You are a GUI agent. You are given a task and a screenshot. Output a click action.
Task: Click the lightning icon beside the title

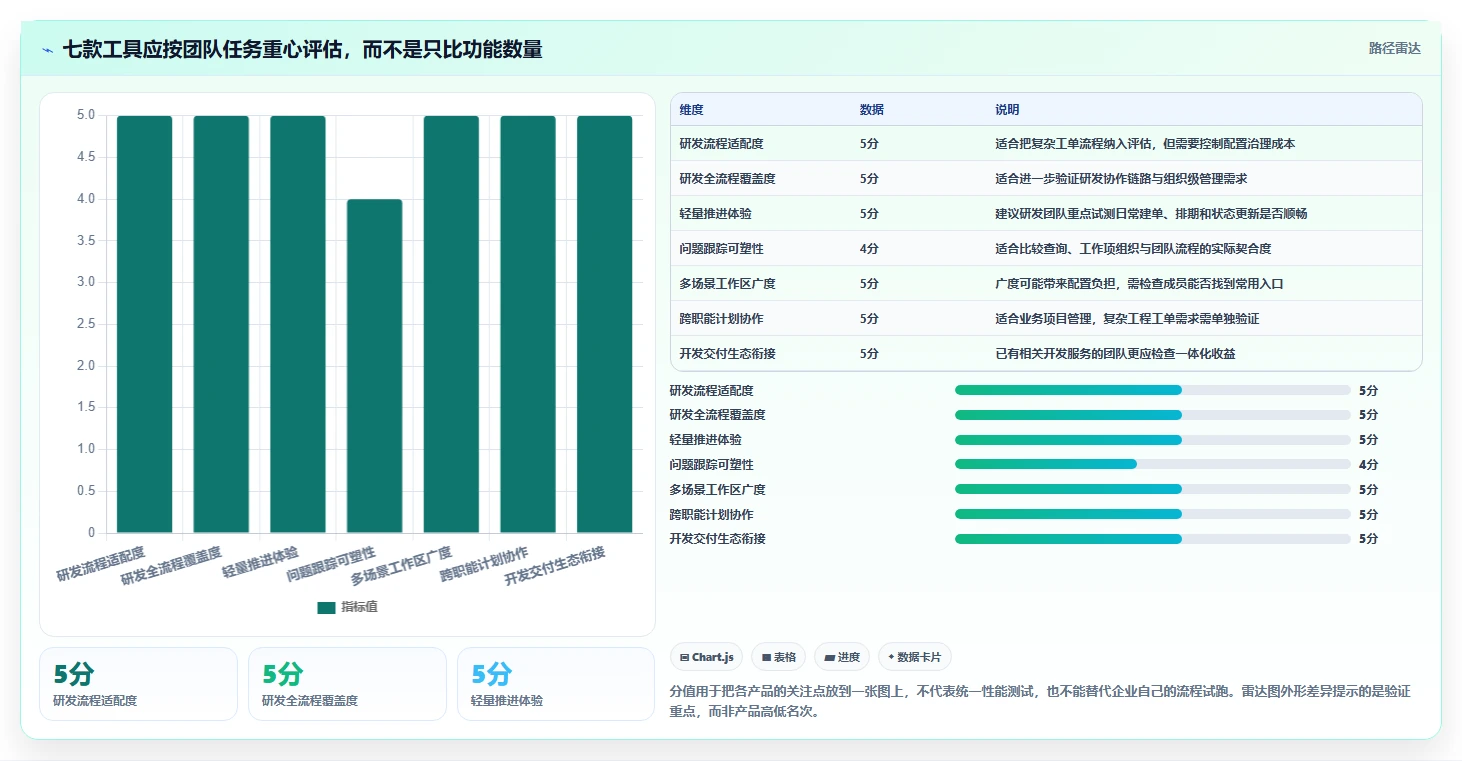click(x=47, y=49)
